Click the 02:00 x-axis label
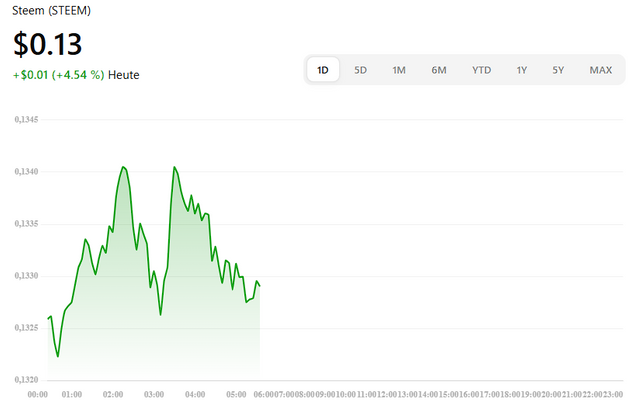Screen dimensions: 640x400 [x=113, y=394]
